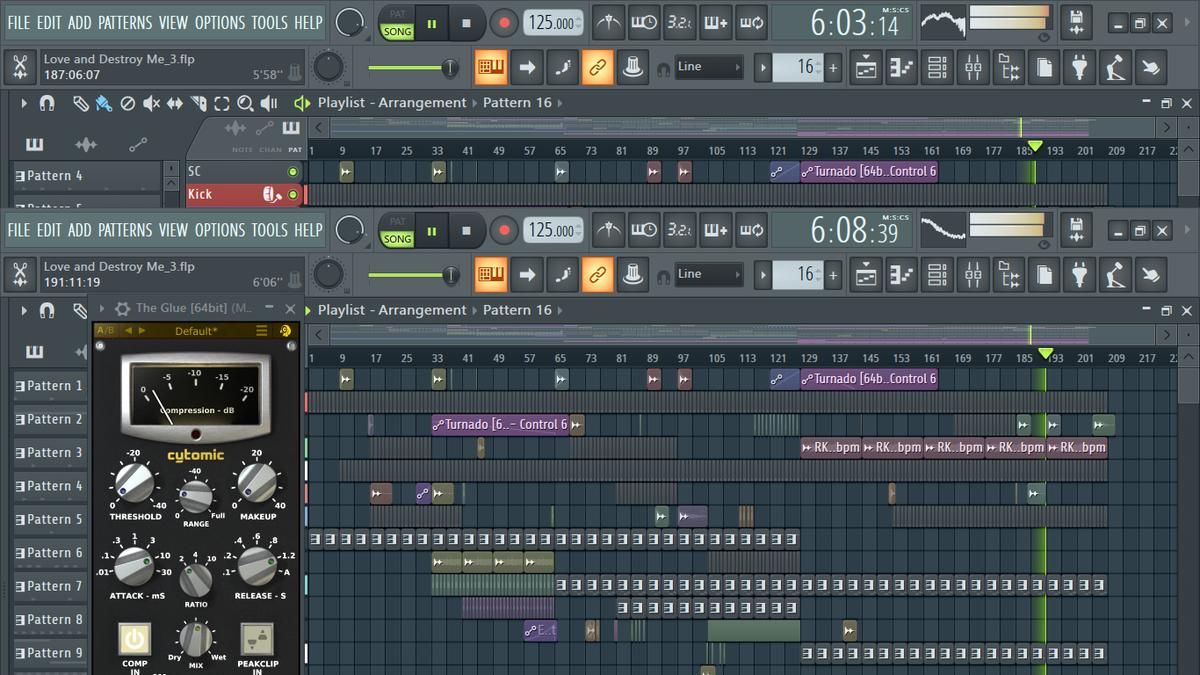Select the Paint brush tool in the playlist toolbar

pyautogui.click(x=104, y=103)
